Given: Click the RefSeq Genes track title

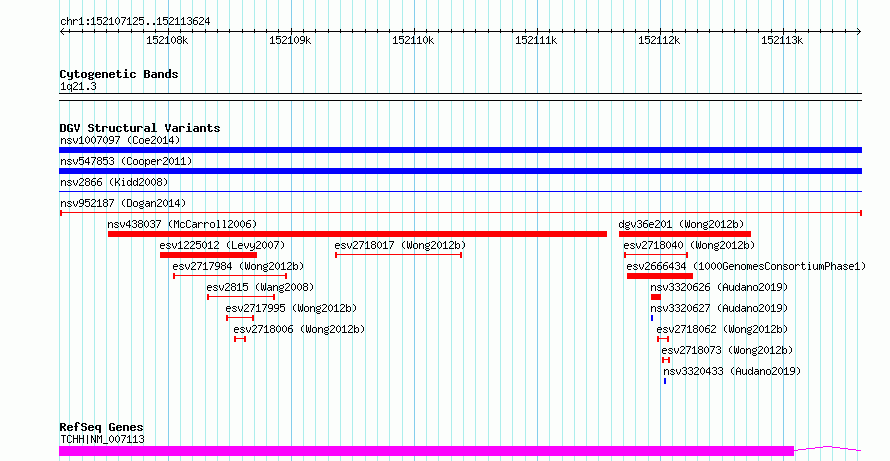Looking at the screenshot, I should click(x=101, y=427).
